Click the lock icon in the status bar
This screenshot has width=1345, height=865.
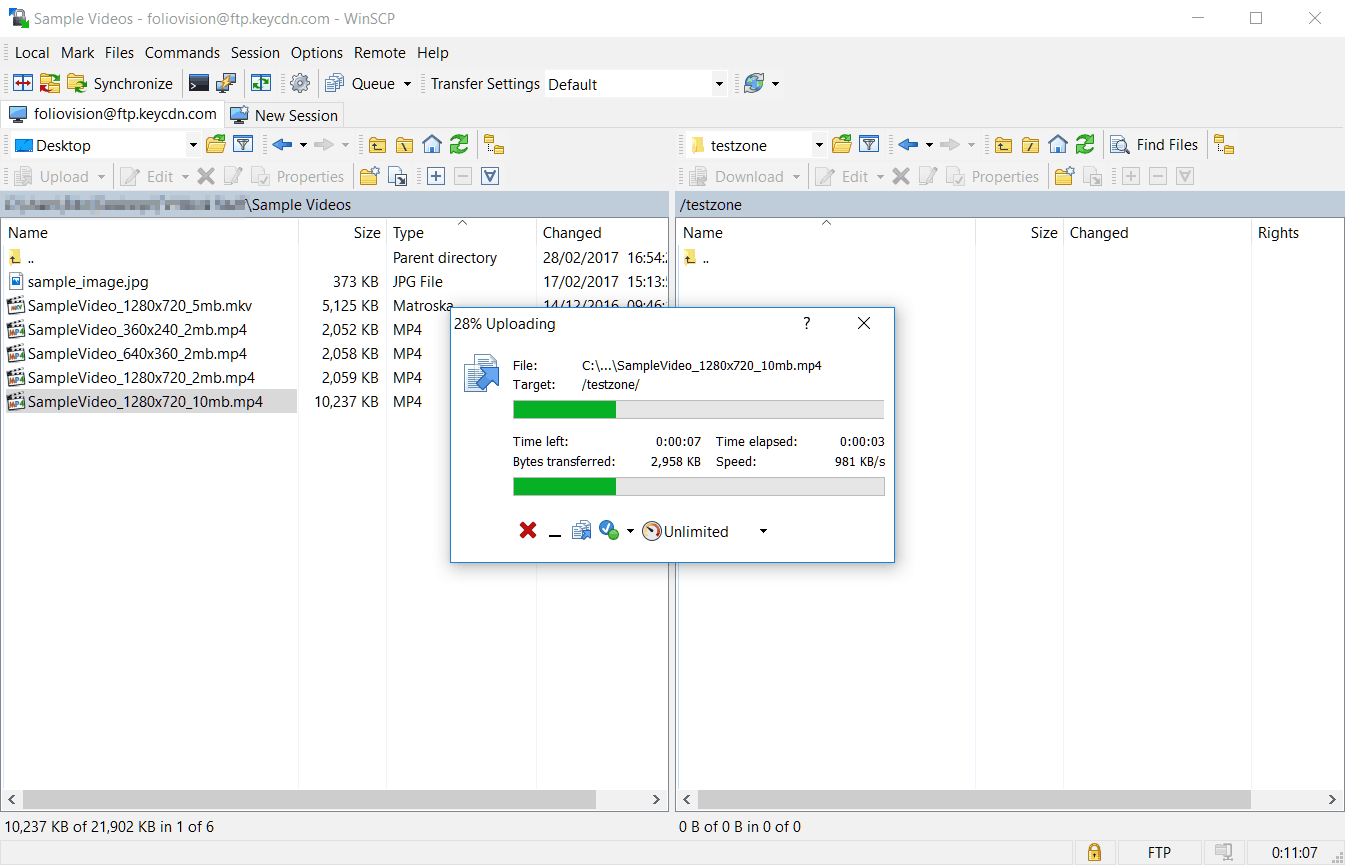pos(1094,853)
